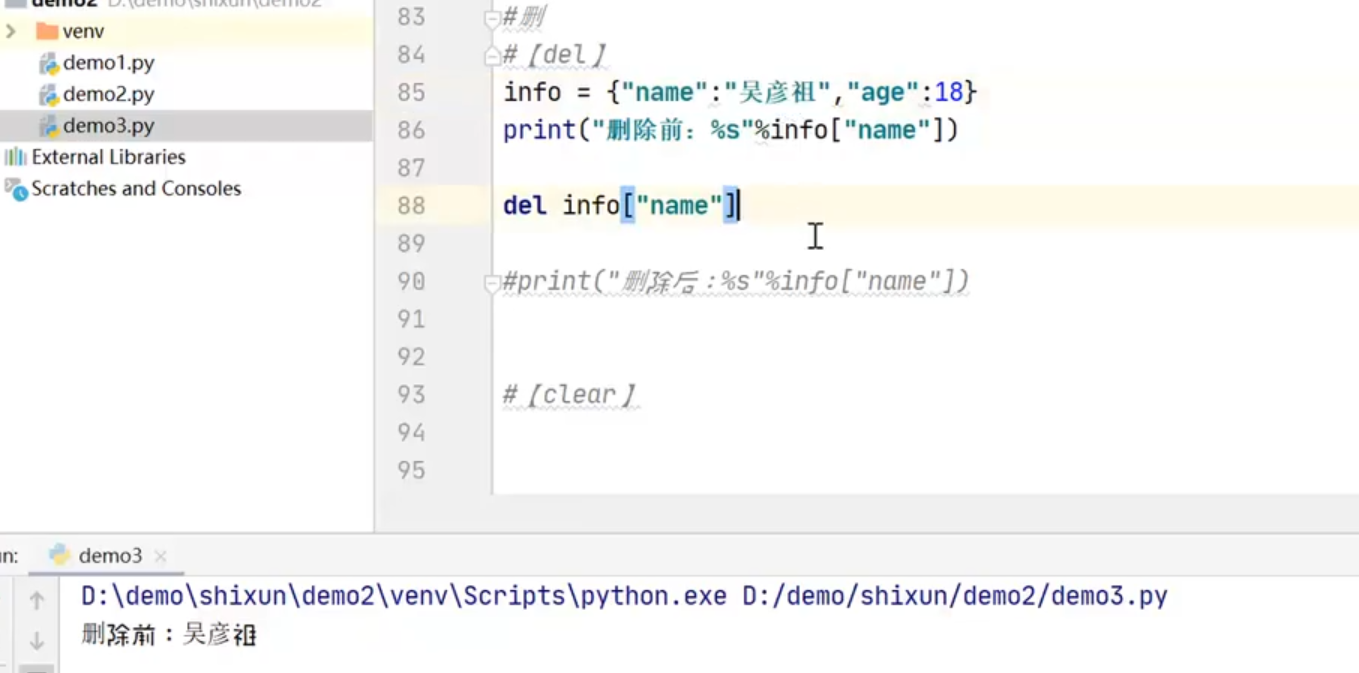The height and width of the screenshot is (673, 1359).
Task: Click the #【del】 comment
Action: [555, 54]
